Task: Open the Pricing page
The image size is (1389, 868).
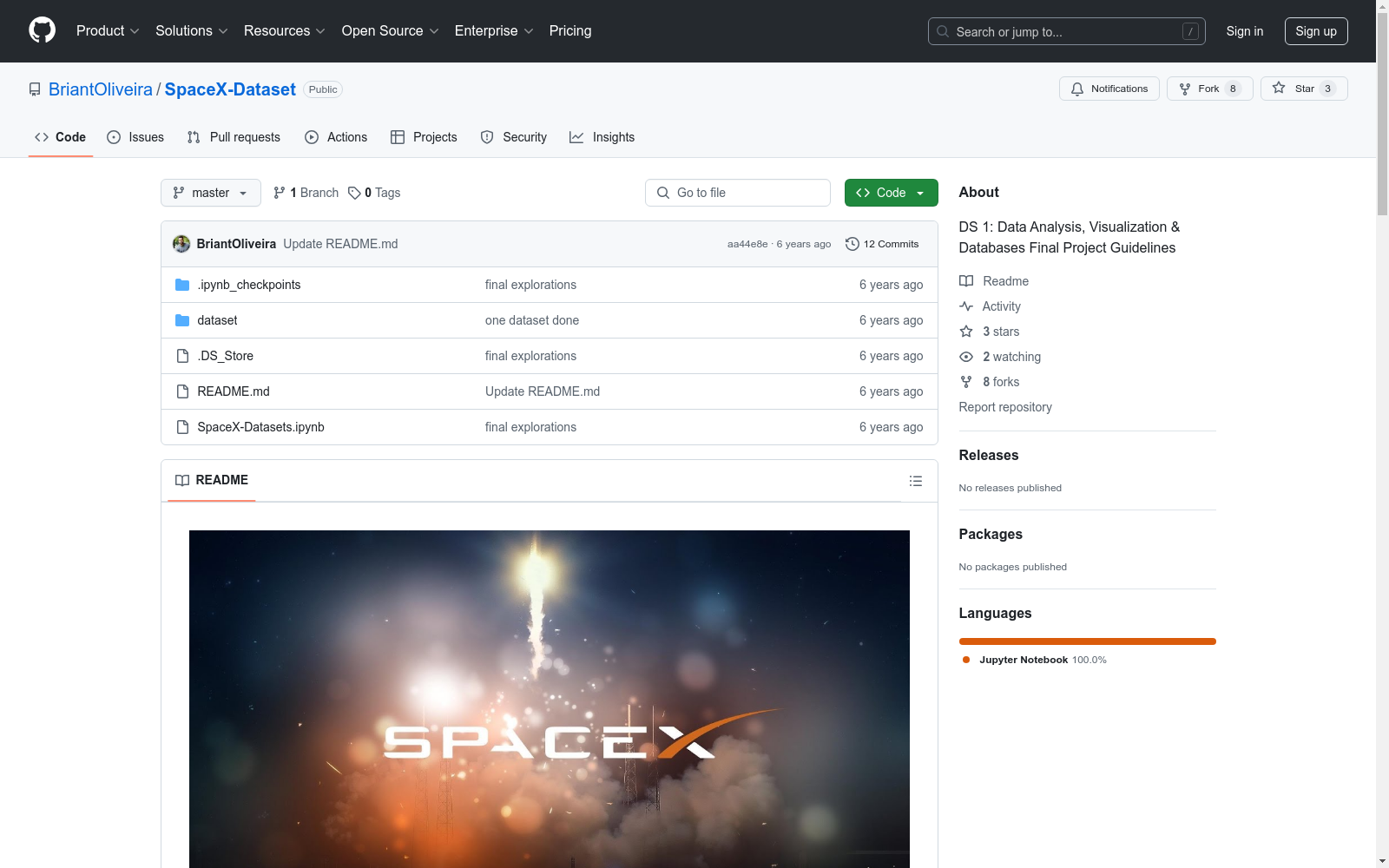Action: (570, 31)
